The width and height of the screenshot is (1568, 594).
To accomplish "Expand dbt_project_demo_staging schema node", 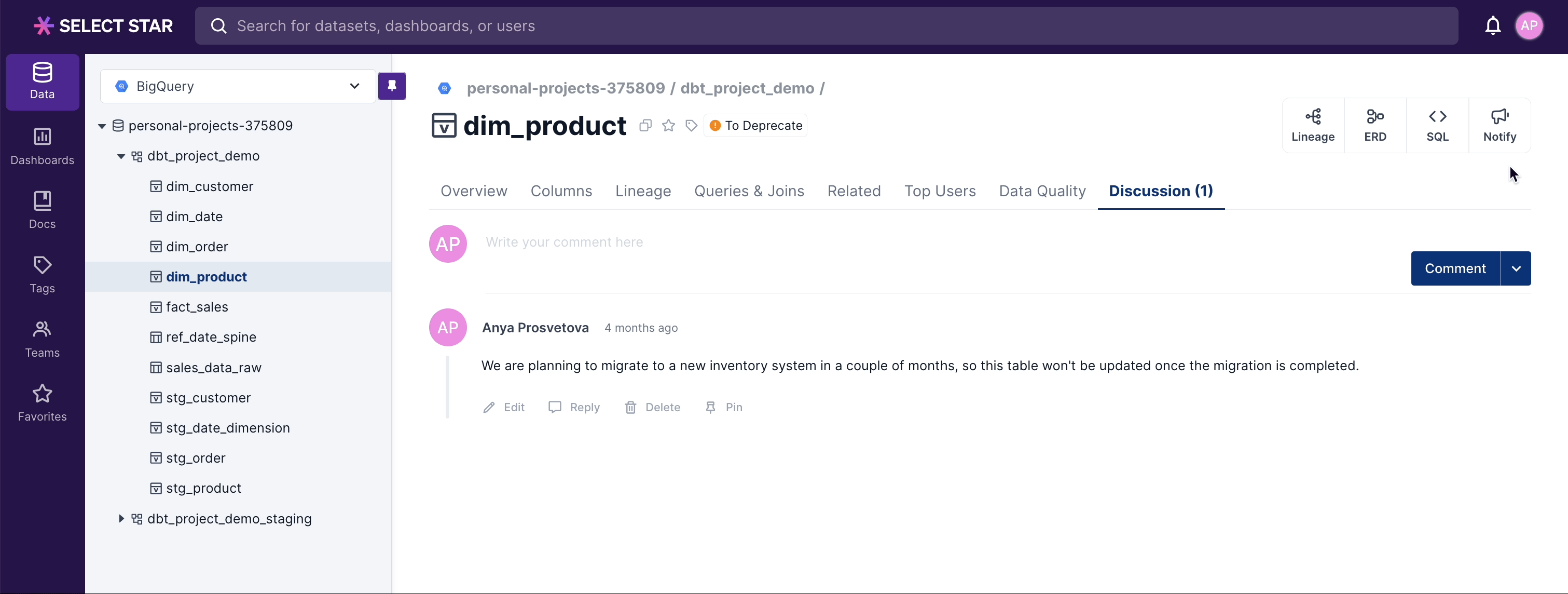I will pyautogui.click(x=121, y=519).
